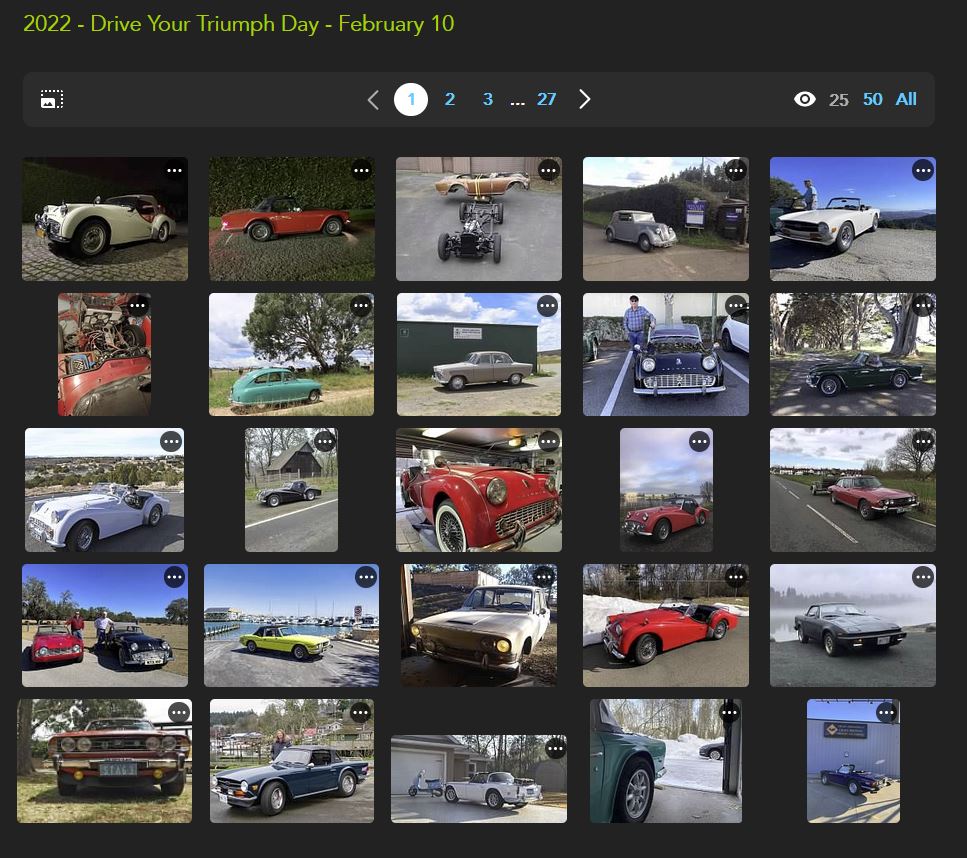Open more options on grey car fog photo
This screenshot has height=858, width=967.
(923, 577)
